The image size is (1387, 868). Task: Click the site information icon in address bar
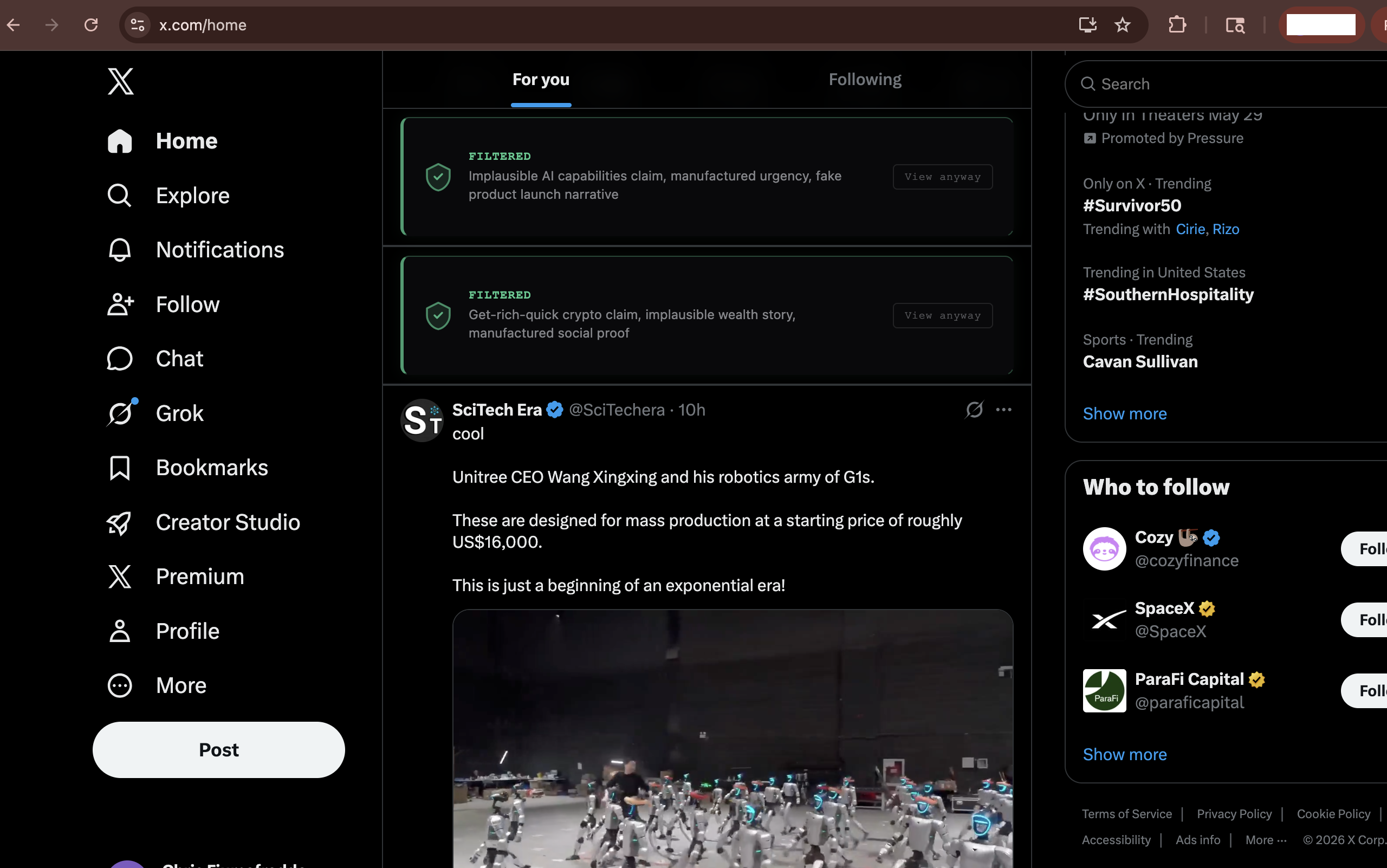coord(138,25)
